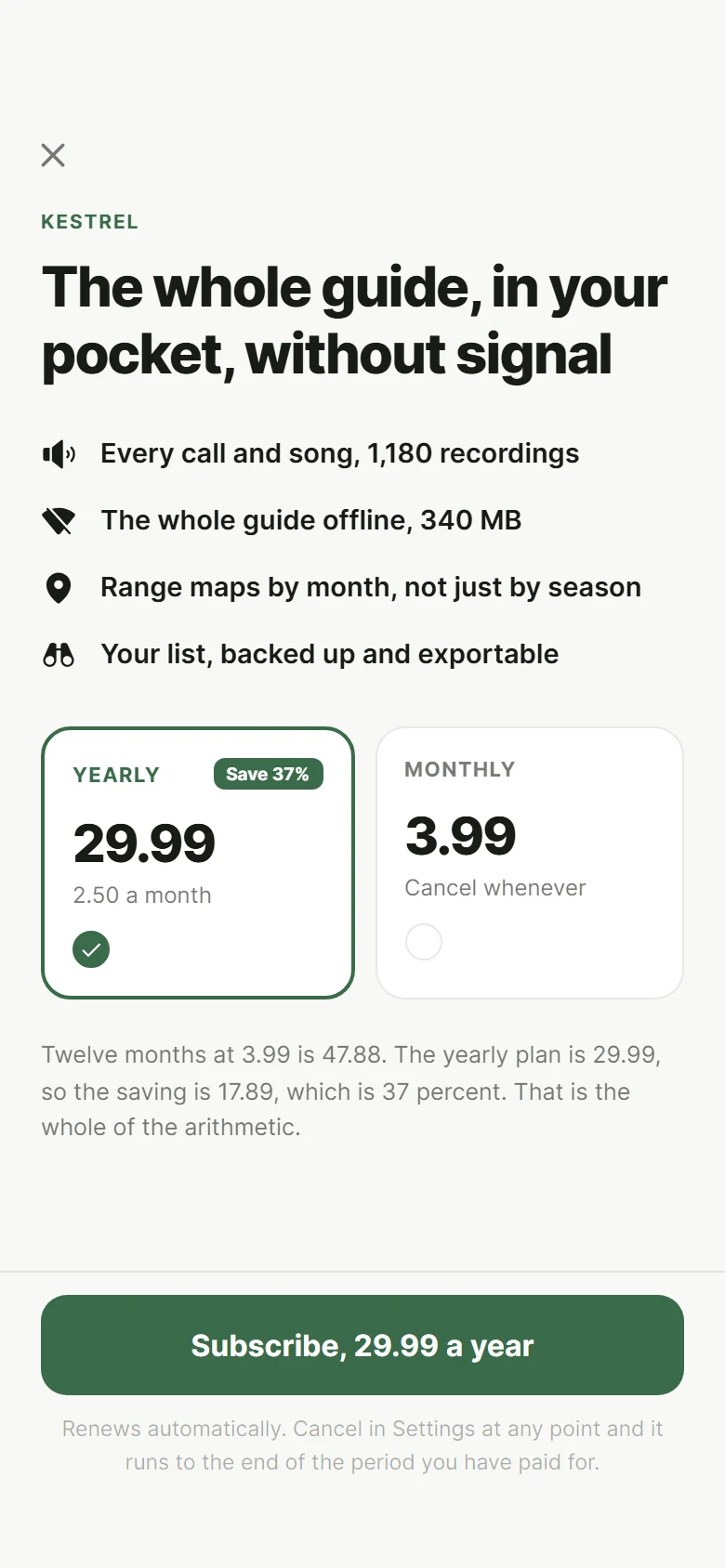Subscribe for 29.99 a year
The height and width of the screenshot is (1568, 725).
(362, 1345)
